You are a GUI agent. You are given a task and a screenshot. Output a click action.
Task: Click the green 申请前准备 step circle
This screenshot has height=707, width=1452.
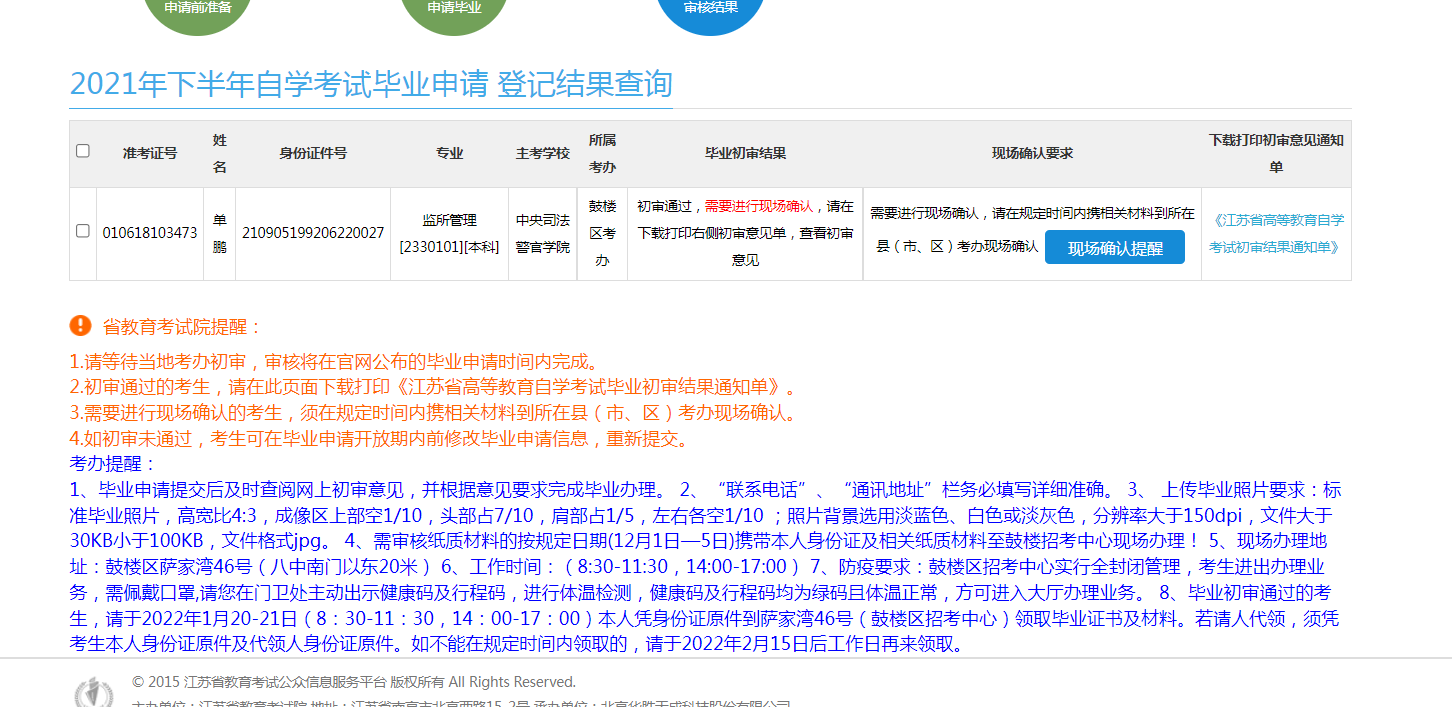pos(197,10)
